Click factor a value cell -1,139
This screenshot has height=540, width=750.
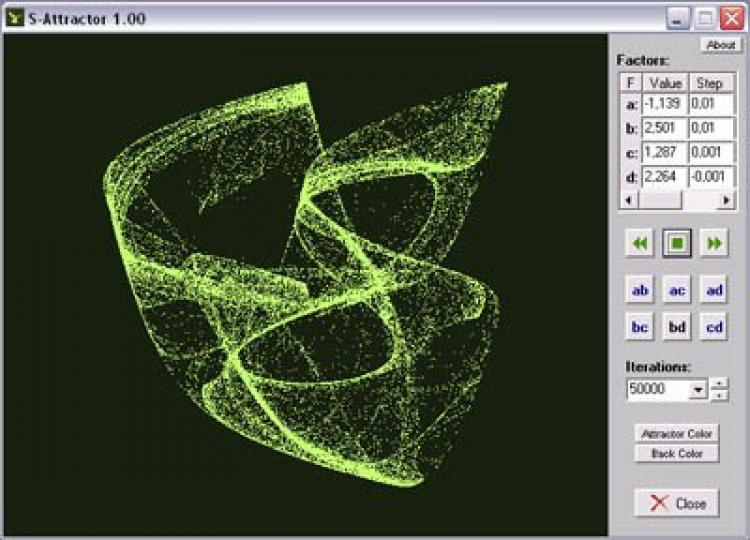(x=664, y=104)
